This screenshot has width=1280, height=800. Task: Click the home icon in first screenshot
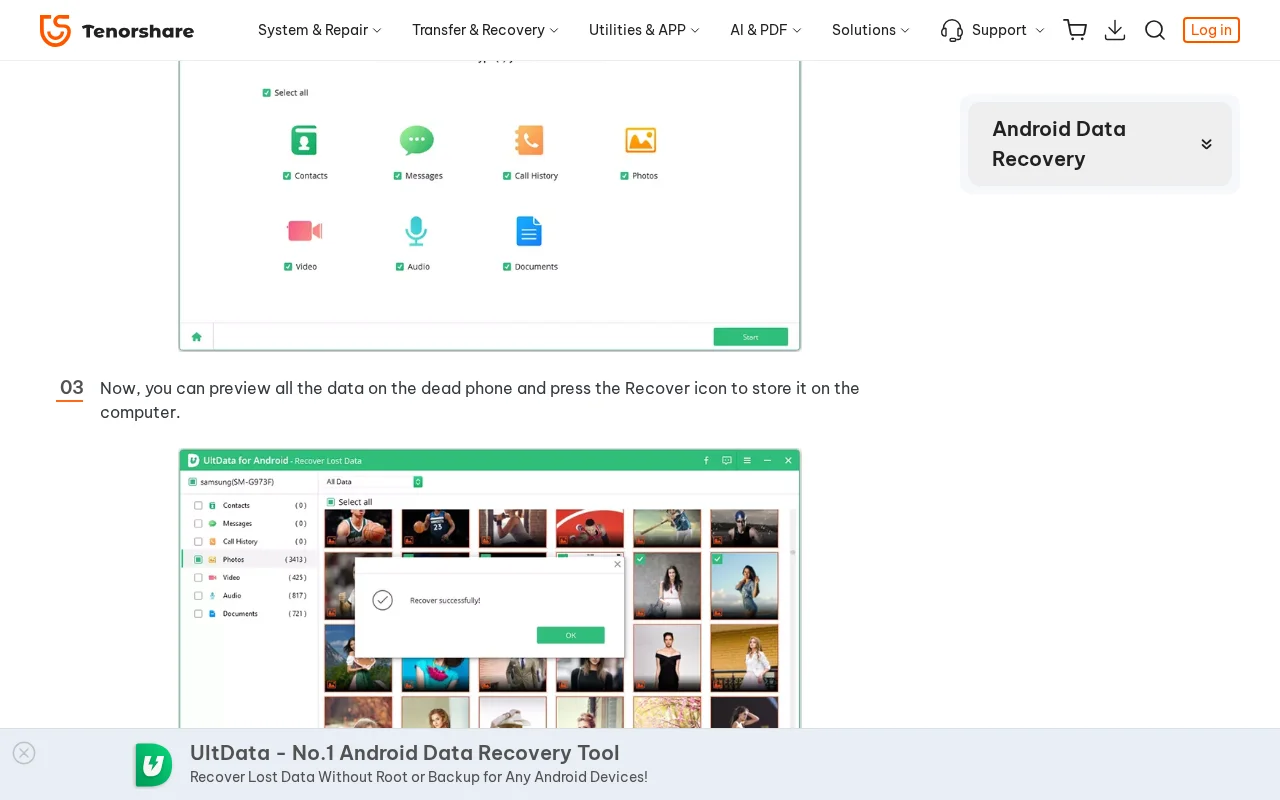(197, 337)
